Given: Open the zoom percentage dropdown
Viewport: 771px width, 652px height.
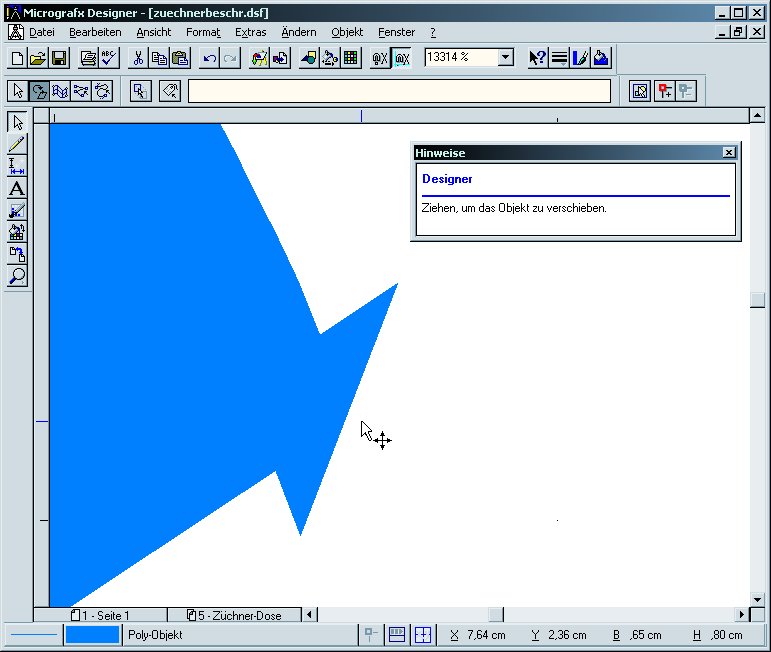Looking at the screenshot, I should [505, 58].
